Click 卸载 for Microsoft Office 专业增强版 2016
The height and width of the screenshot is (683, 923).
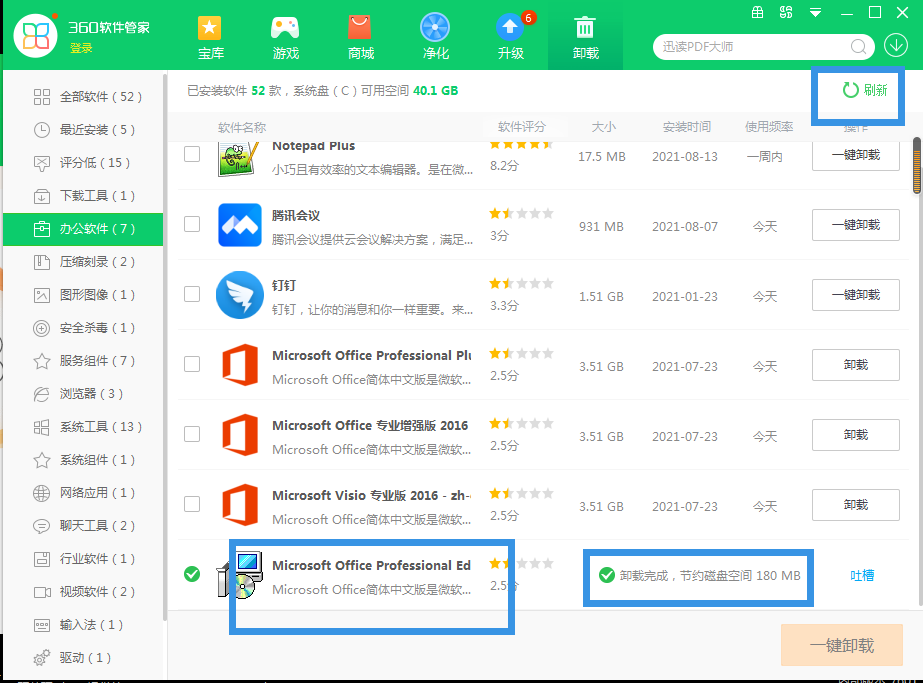(x=856, y=435)
